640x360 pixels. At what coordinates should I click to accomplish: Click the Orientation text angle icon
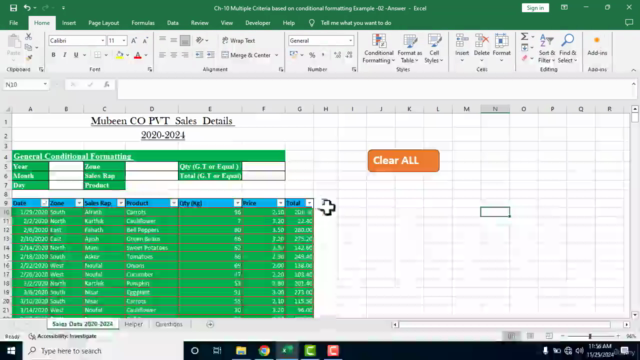tap(200, 40)
